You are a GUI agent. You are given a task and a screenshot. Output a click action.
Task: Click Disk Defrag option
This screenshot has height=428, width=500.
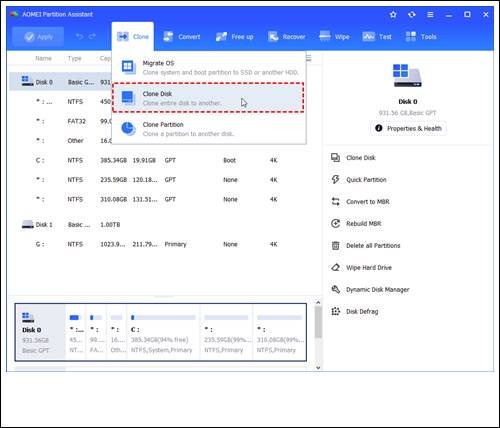tap(362, 312)
